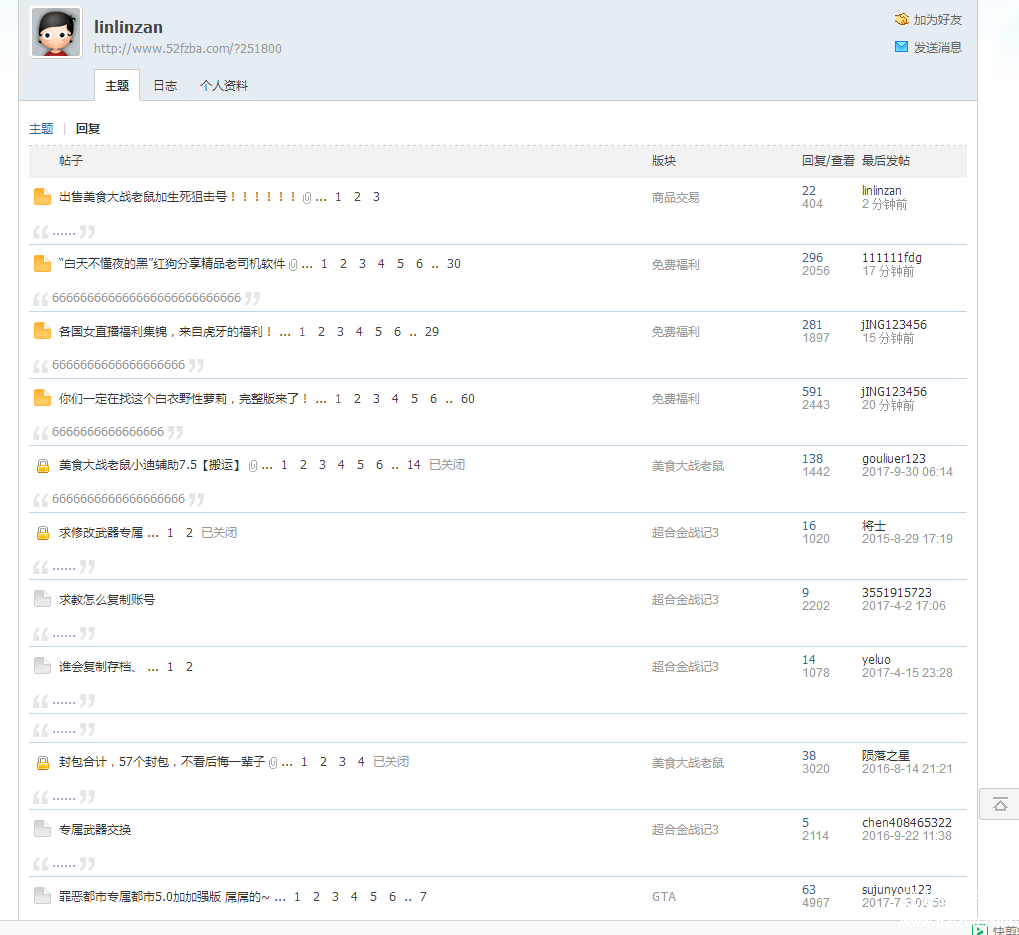
Task: Open the 商品交易 board link
Action: click(676, 198)
